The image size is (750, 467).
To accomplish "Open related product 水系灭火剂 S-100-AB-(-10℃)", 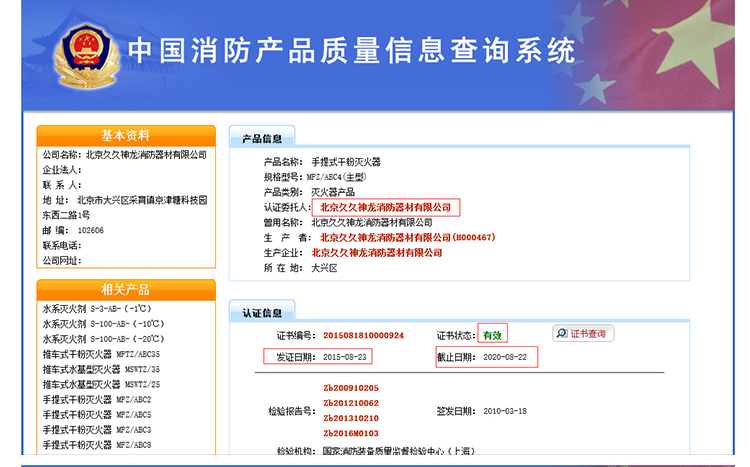I will (102, 324).
